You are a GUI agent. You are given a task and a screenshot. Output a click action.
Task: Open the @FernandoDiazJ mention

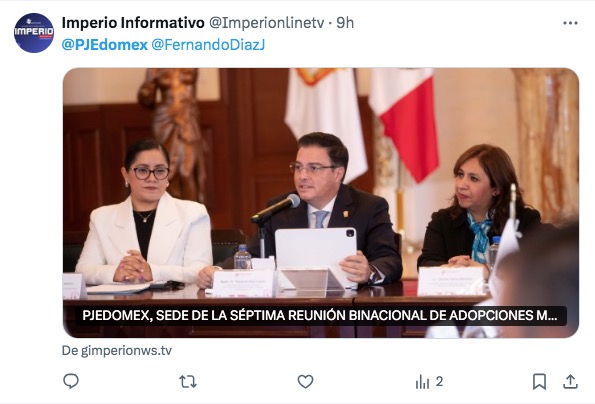pos(208,45)
